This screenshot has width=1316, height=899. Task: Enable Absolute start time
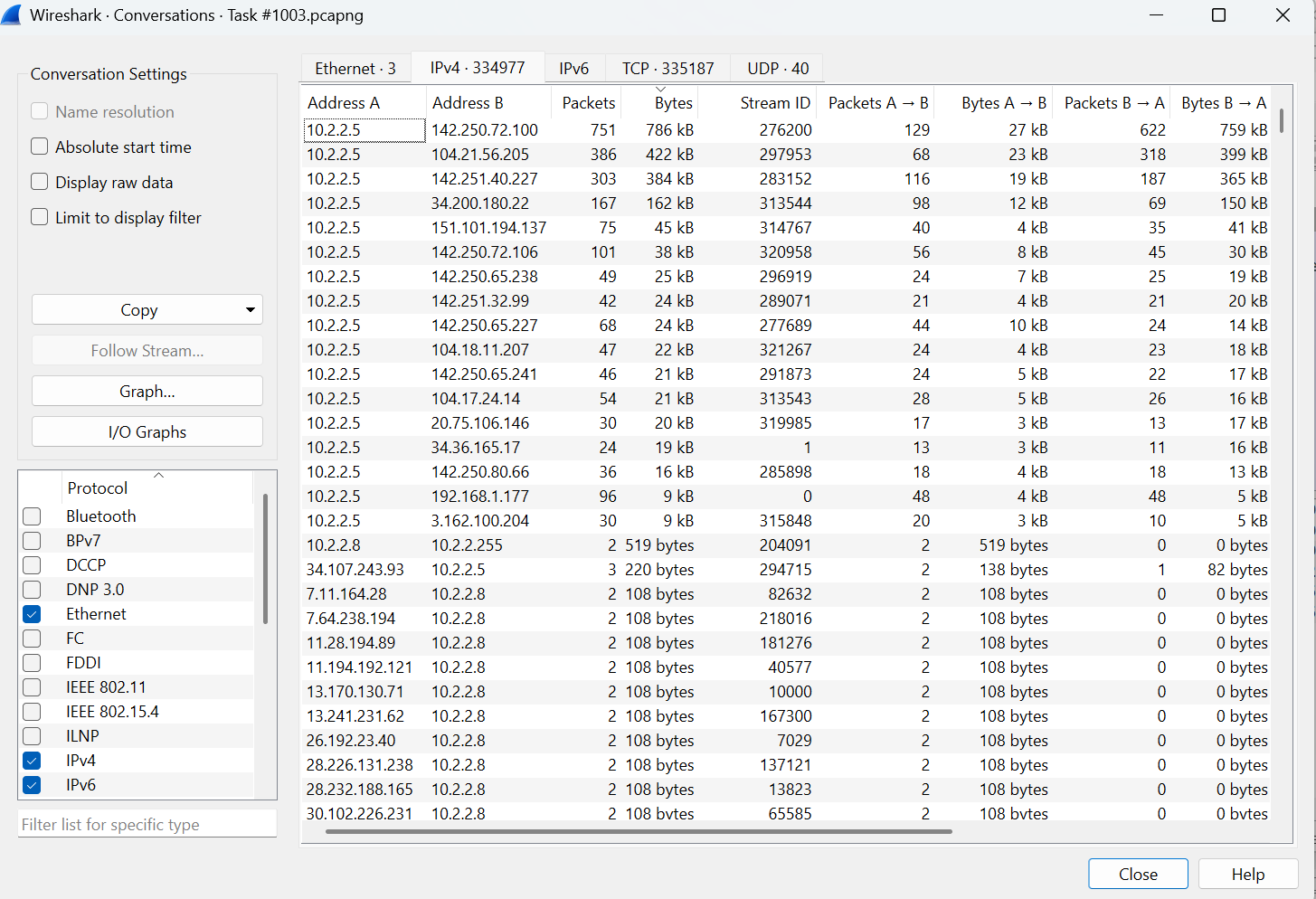39,147
